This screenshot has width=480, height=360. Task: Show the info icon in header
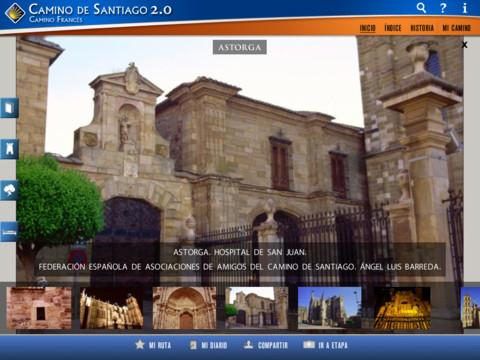(x=465, y=8)
